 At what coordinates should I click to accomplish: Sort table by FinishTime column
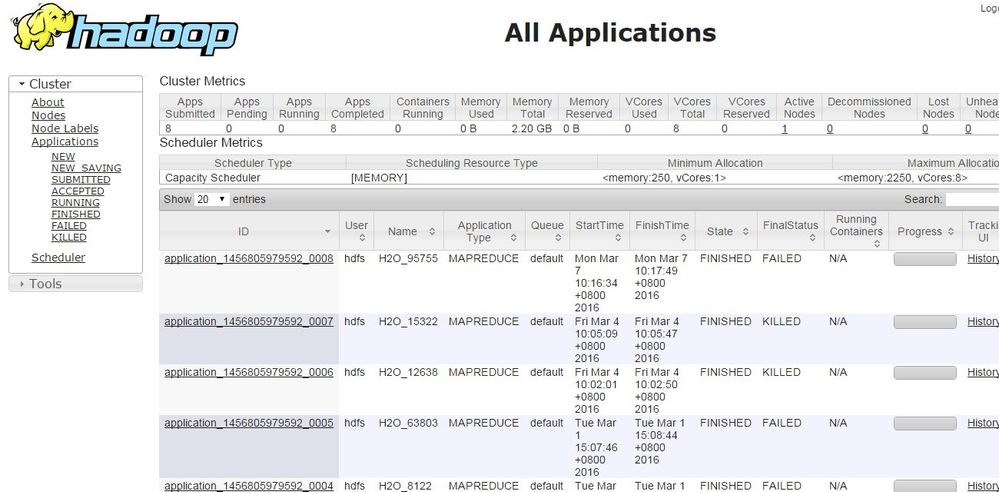tap(662, 231)
